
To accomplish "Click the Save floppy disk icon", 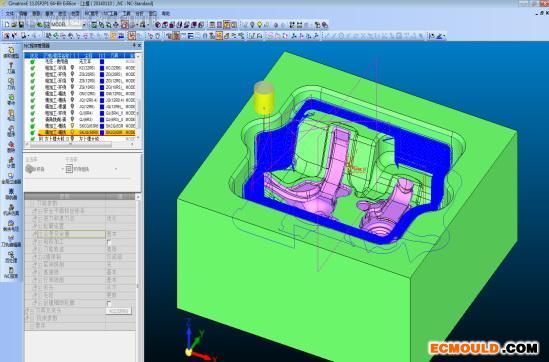I will [21, 25].
